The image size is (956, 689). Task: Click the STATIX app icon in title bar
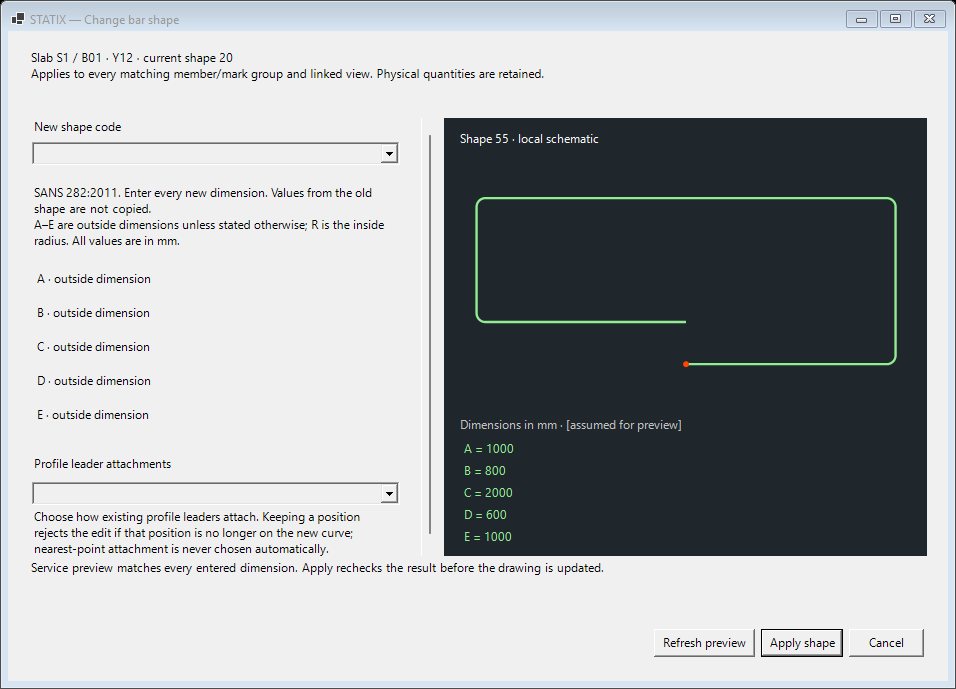coord(18,20)
